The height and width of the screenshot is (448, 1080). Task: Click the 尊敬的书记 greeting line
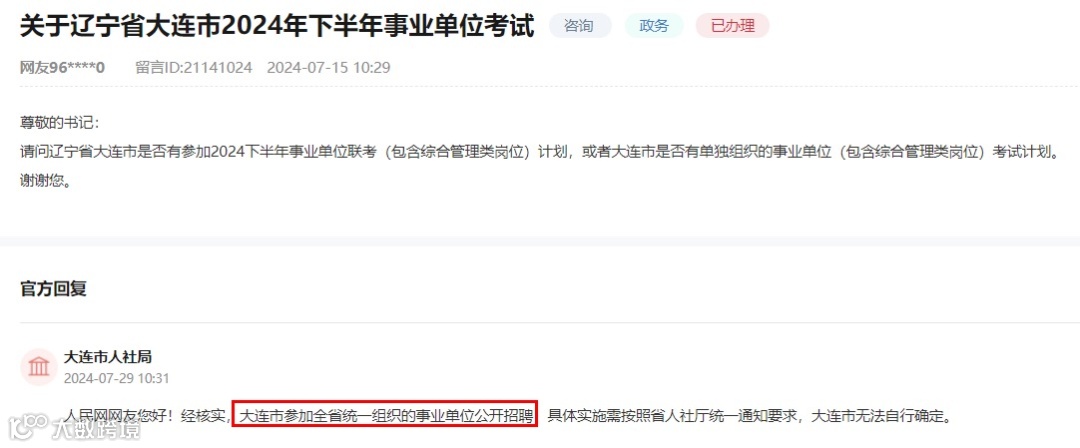tap(60, 123)
